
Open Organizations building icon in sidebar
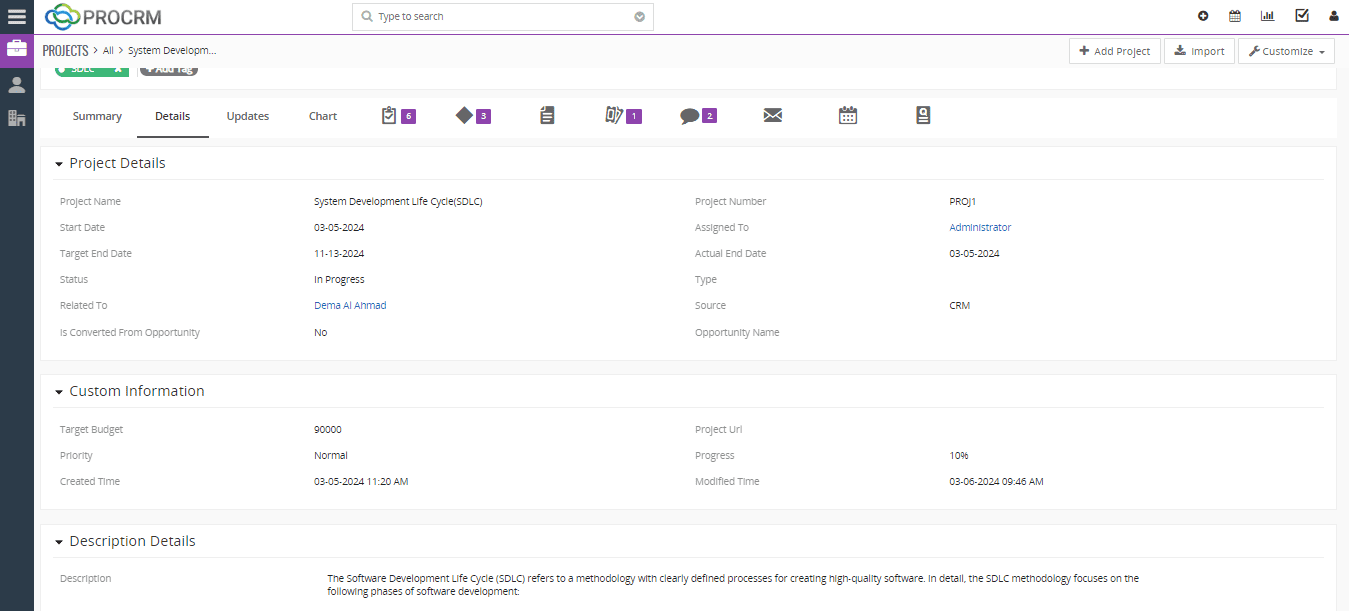click(x=16, y=118)
